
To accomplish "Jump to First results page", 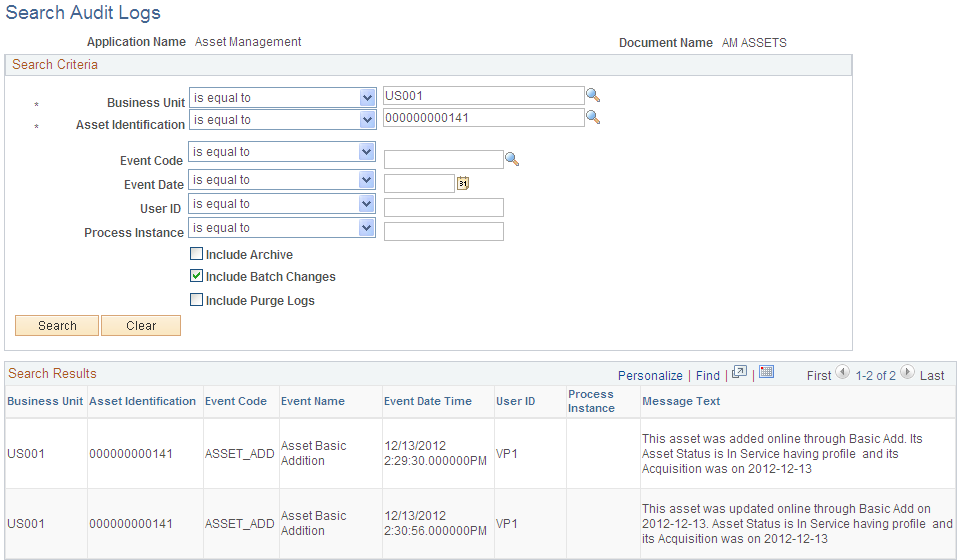I will coord(819,375).
